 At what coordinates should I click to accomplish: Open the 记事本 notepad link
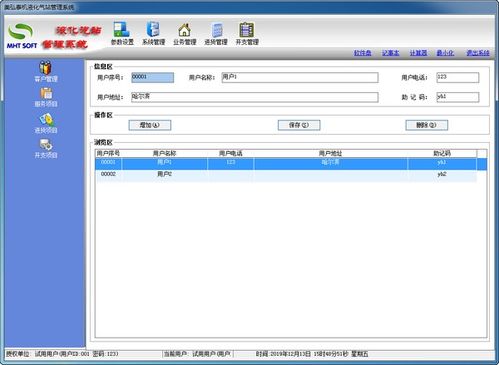[391, 53]
